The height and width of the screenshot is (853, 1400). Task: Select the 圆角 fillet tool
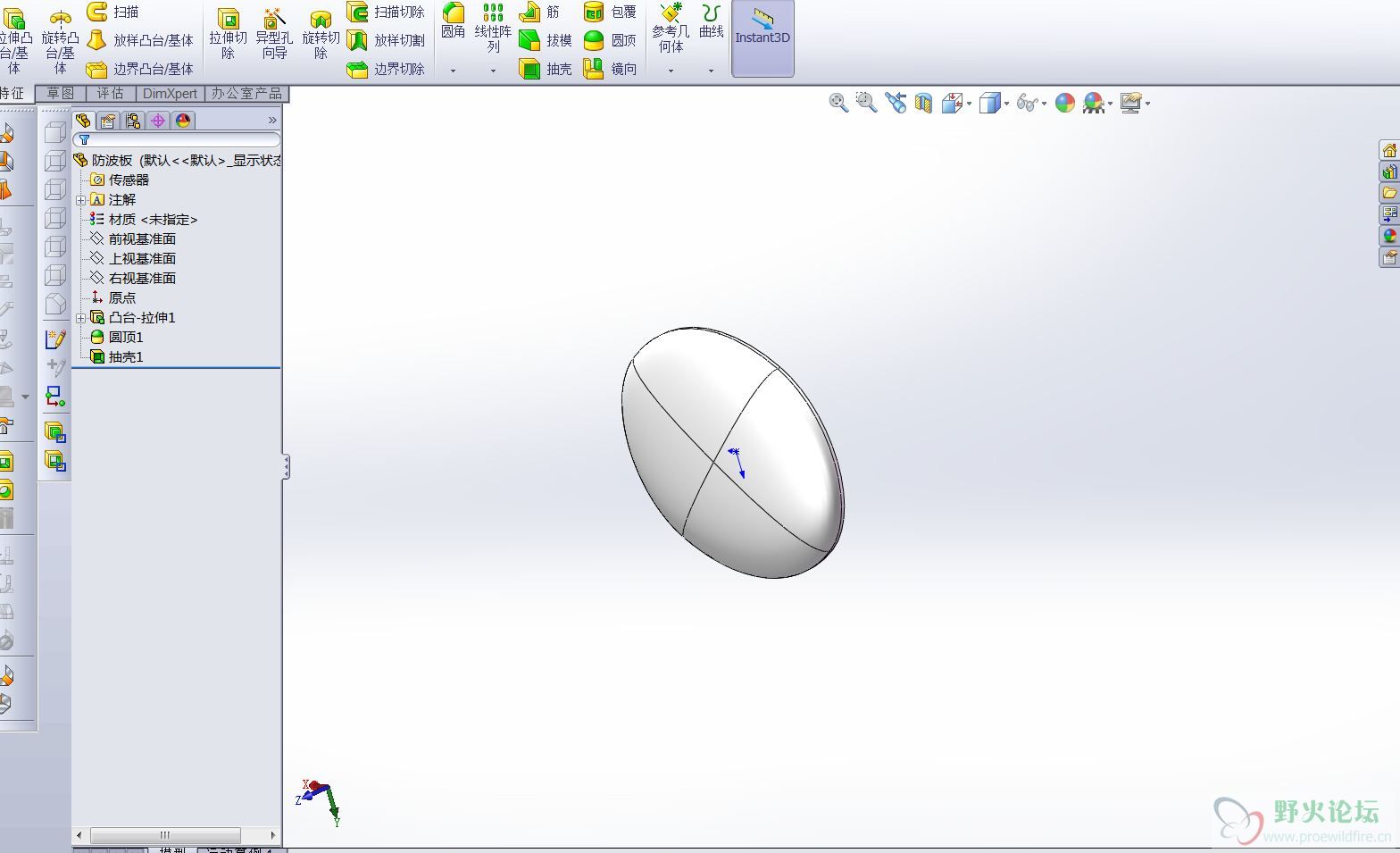tap(454, 21)
